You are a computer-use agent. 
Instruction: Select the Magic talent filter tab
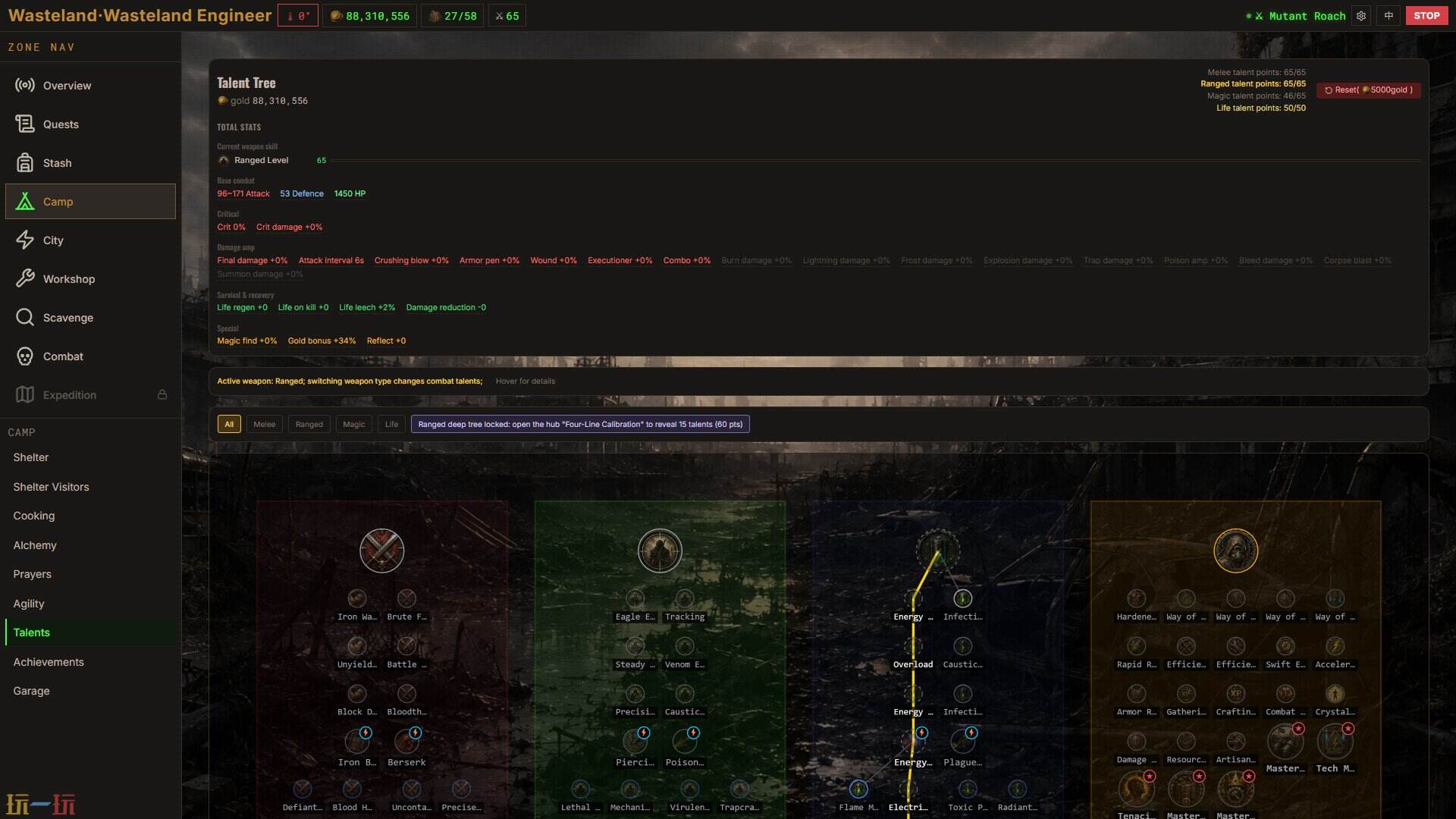point(354,425)
